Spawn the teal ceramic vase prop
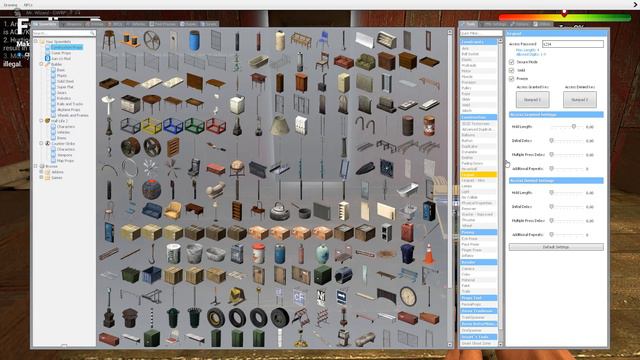This screenshot has height=360, width=640. [322, 253]
